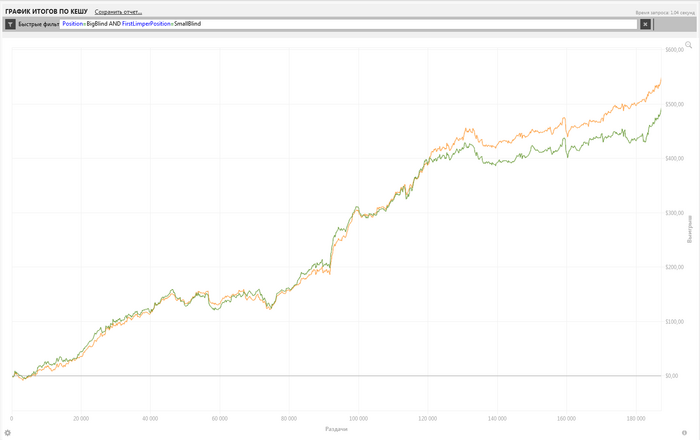Click the 120 000 hands axis label
Viewport: 700px width, 440px height.
click(428, 419)
